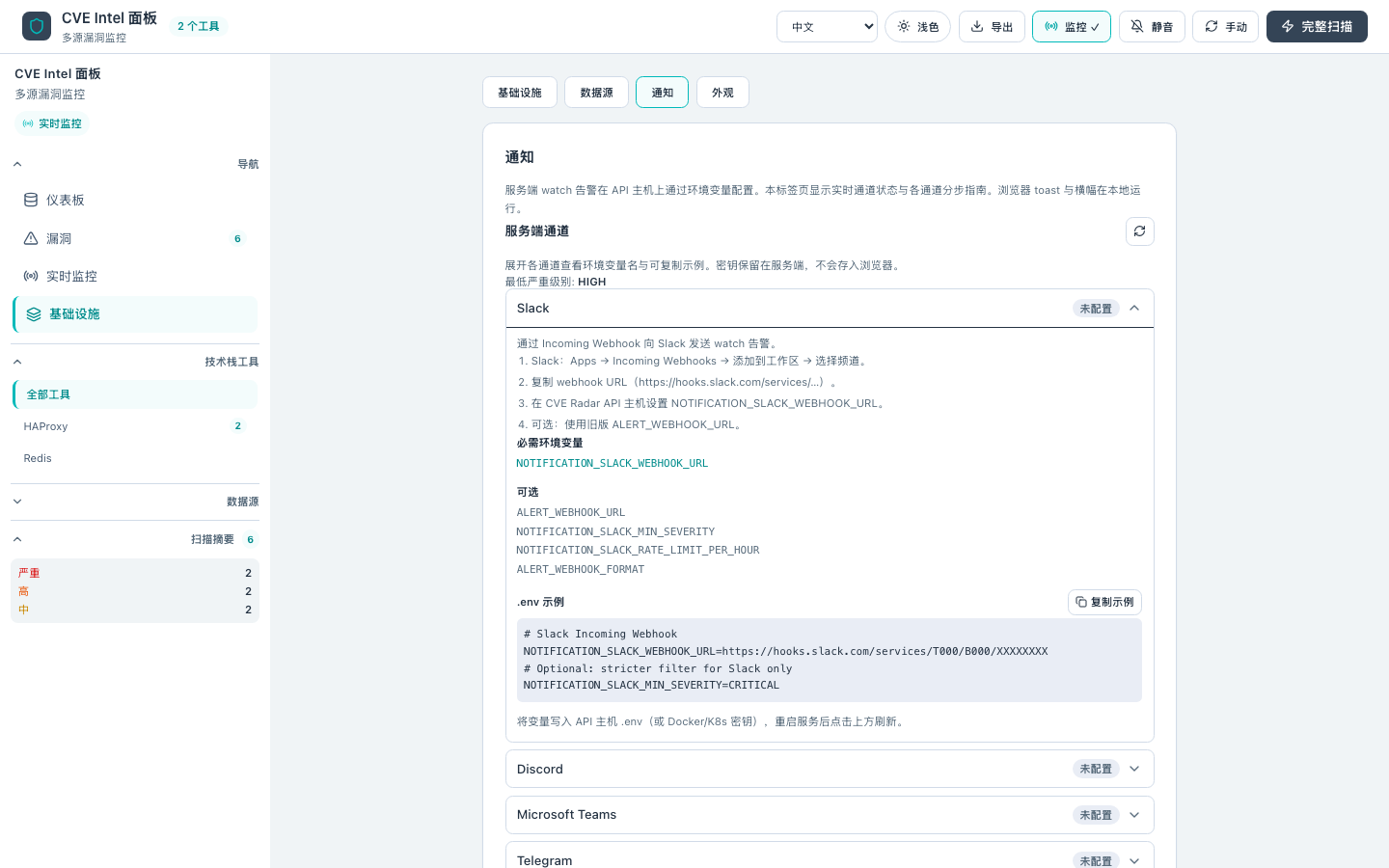Viewport: 1389px width, 868px height.
Task: Switch to the 通知 tab
Action: click(662, 93)
